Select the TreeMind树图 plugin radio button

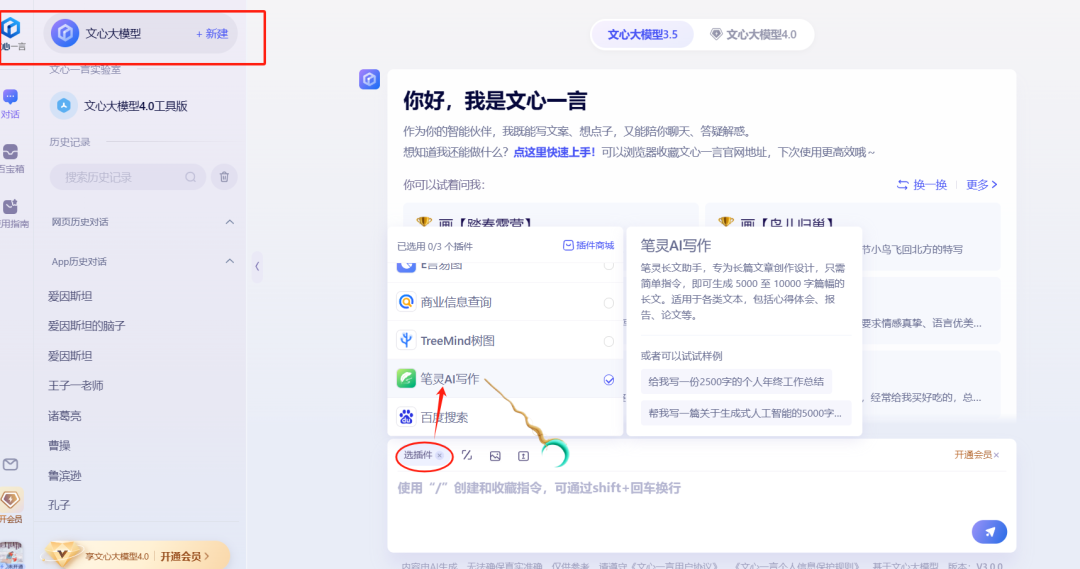click(609, 341)
